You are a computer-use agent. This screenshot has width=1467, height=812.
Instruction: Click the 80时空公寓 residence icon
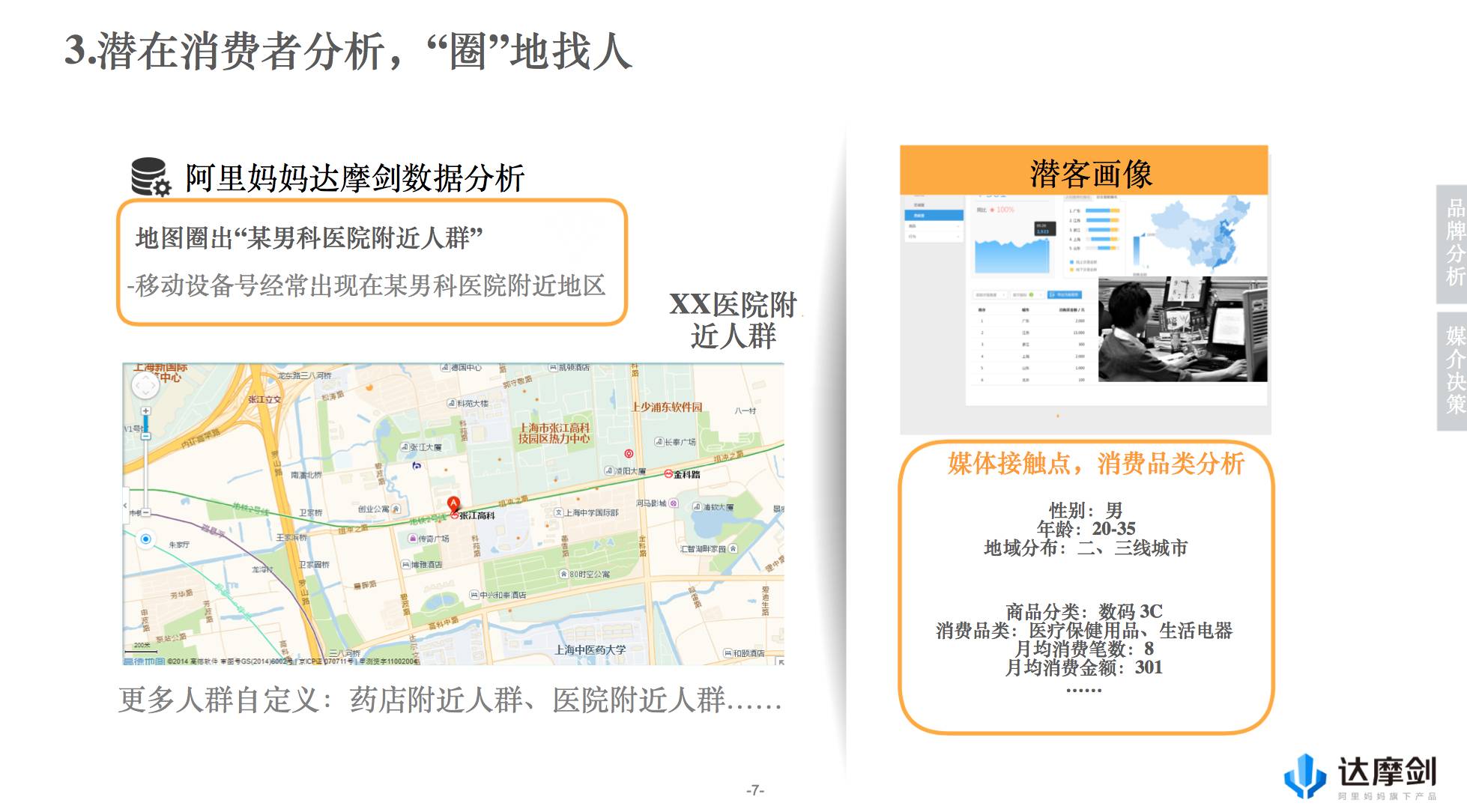[563, 575]
